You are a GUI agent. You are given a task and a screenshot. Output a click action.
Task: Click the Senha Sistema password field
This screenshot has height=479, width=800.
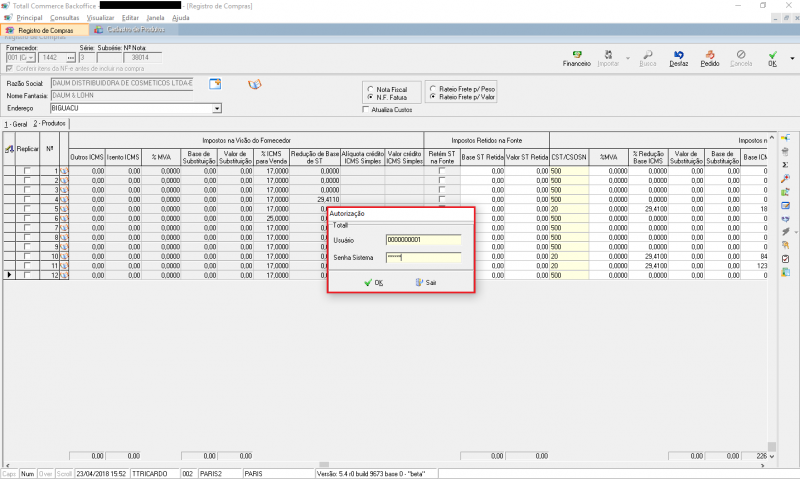422,257
